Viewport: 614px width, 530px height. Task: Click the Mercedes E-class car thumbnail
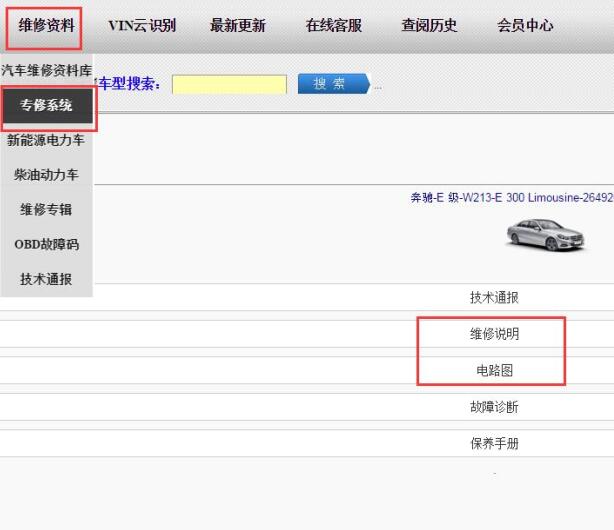point(545,235)
